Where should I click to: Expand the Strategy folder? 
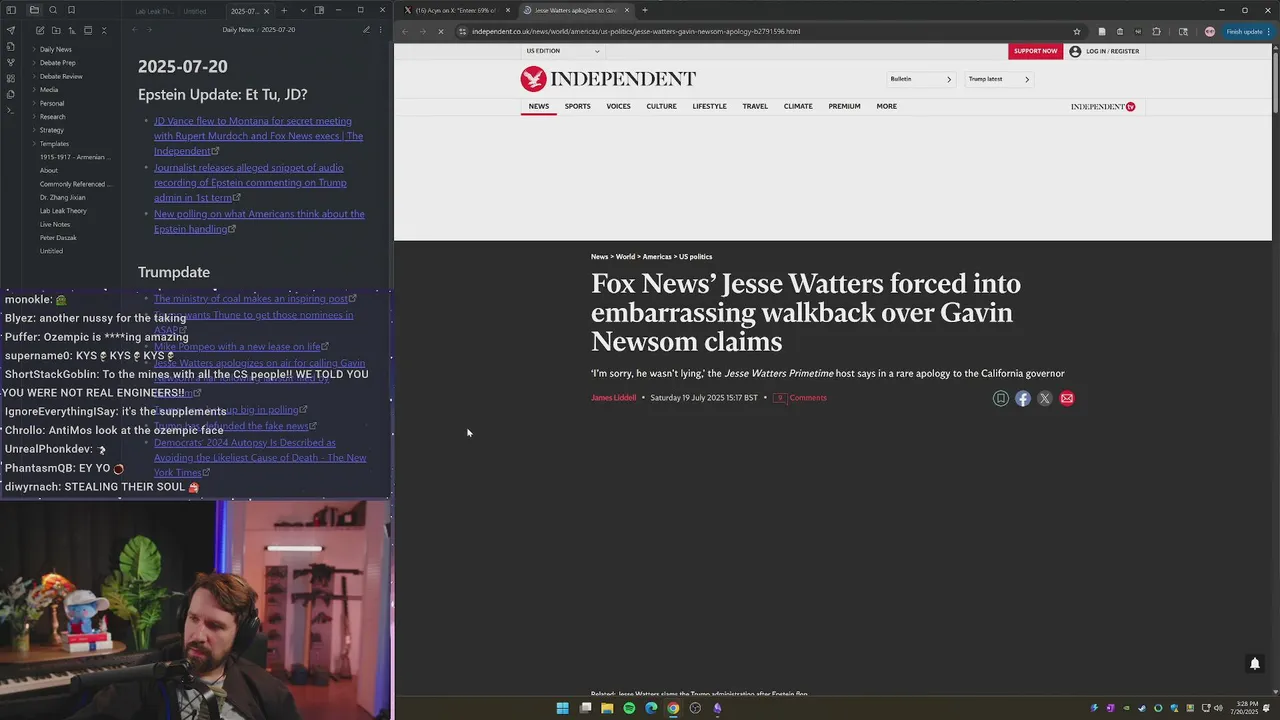point(51,130)
